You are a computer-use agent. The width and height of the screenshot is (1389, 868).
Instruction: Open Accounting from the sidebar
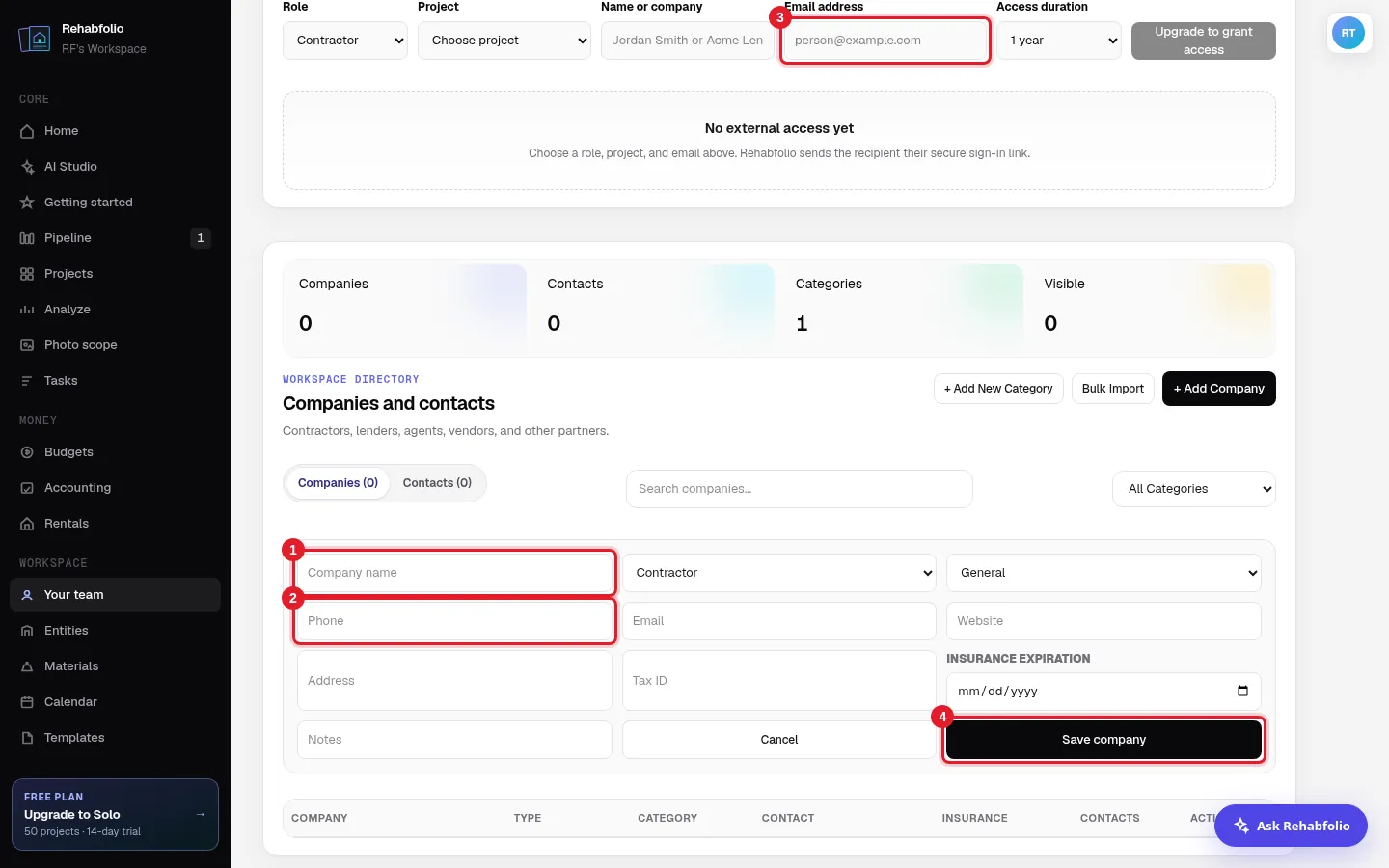pos(115,488)
